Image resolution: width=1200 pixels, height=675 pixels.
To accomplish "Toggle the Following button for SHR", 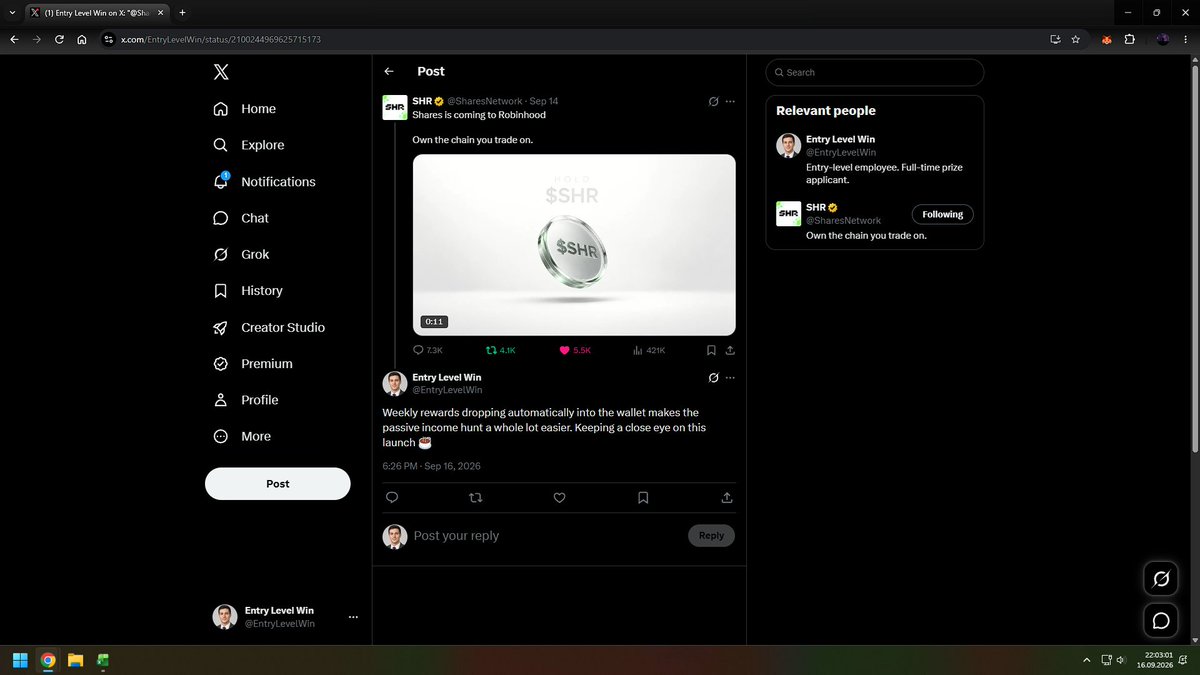I will pyautogui.click(x=942, y=214).
